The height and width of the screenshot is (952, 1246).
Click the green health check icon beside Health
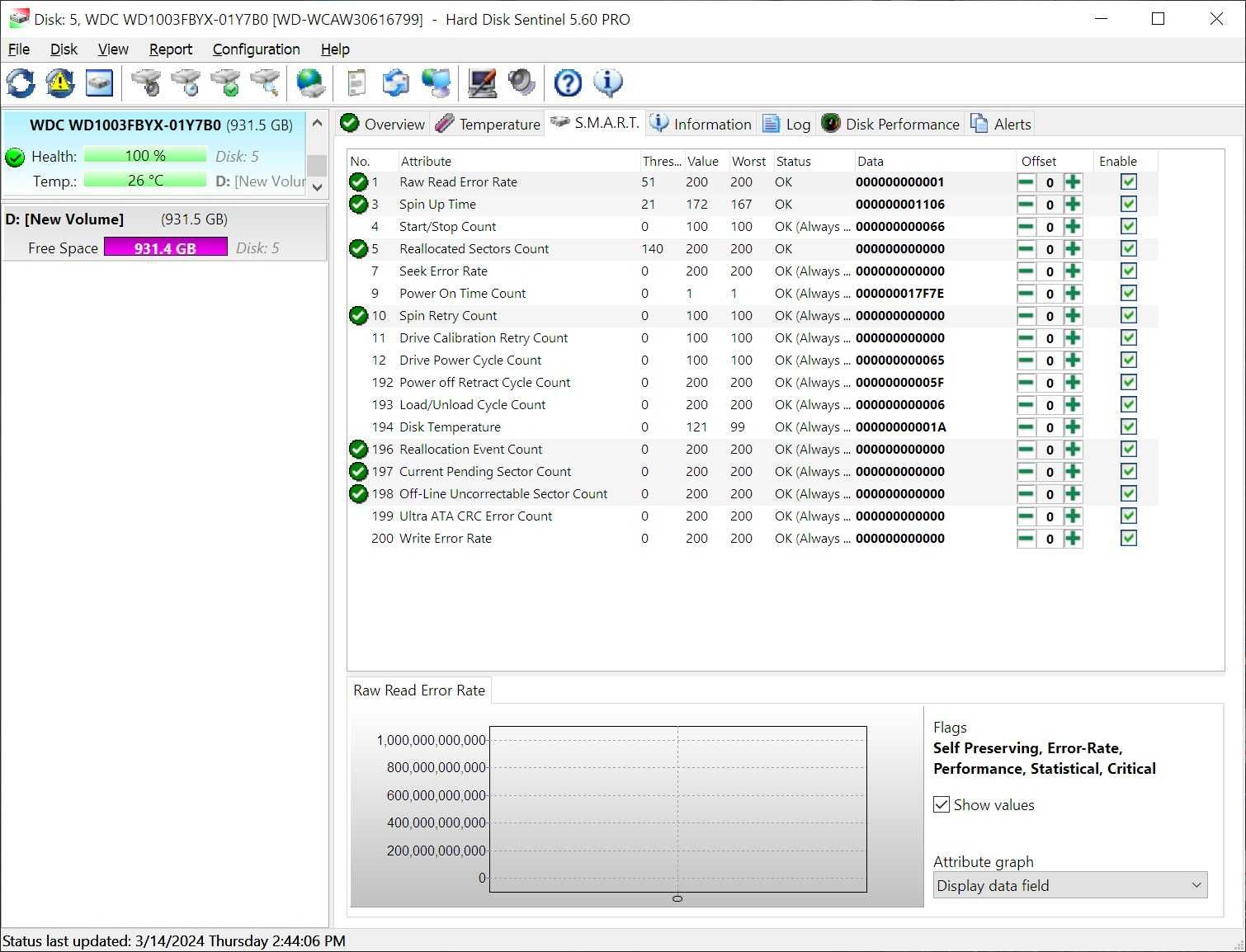[x=15, y=157]
